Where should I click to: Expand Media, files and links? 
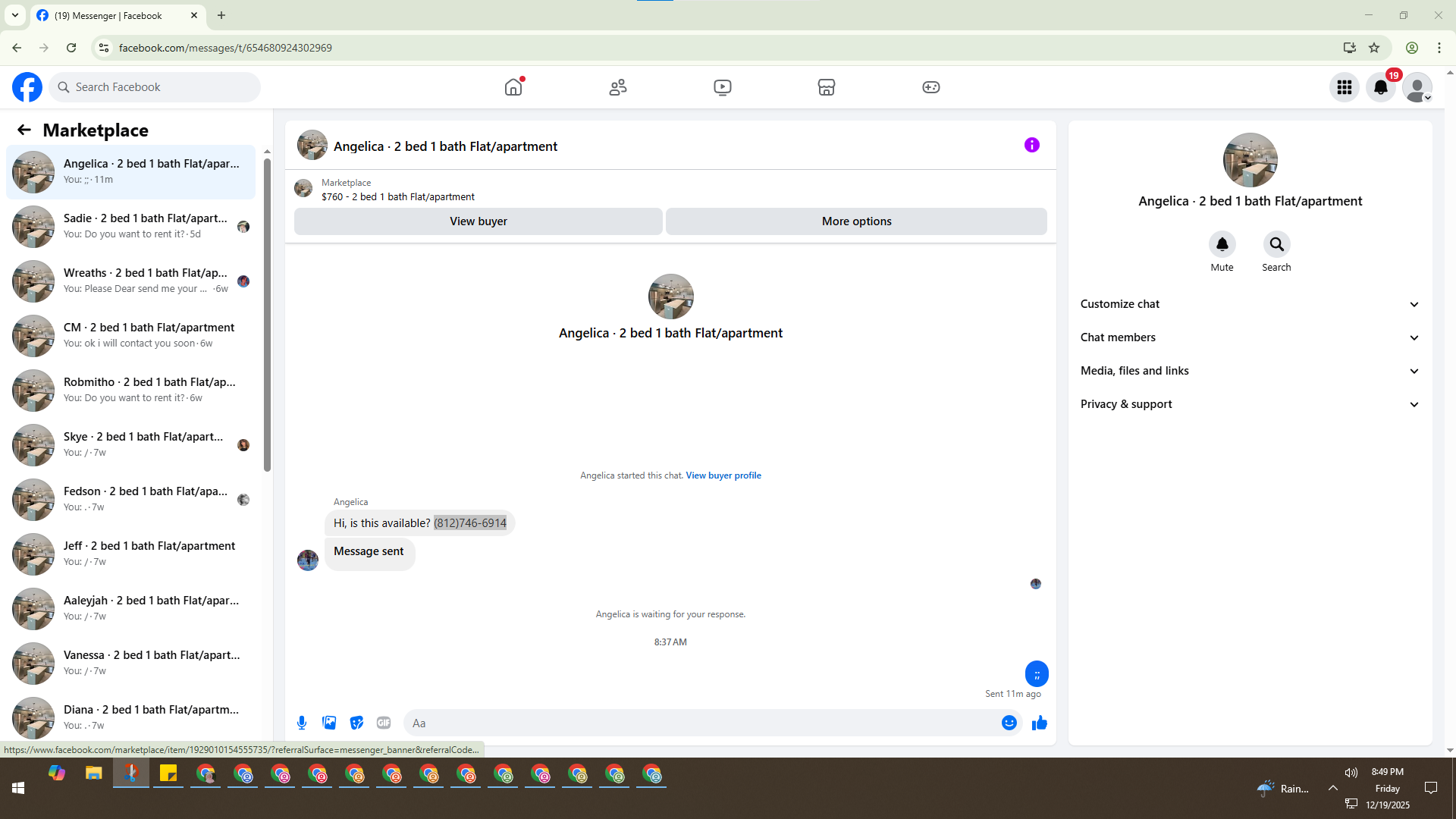click(1249, 371)
